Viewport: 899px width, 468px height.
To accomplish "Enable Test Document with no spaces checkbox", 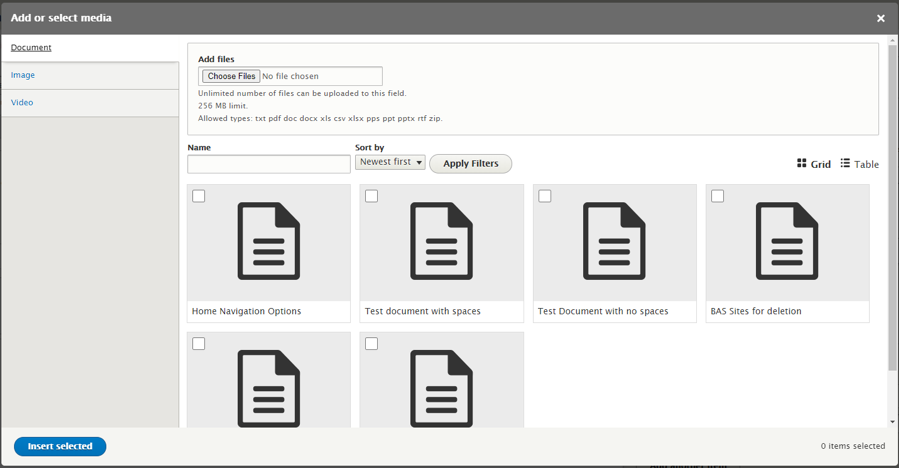I will click(545, 196).
